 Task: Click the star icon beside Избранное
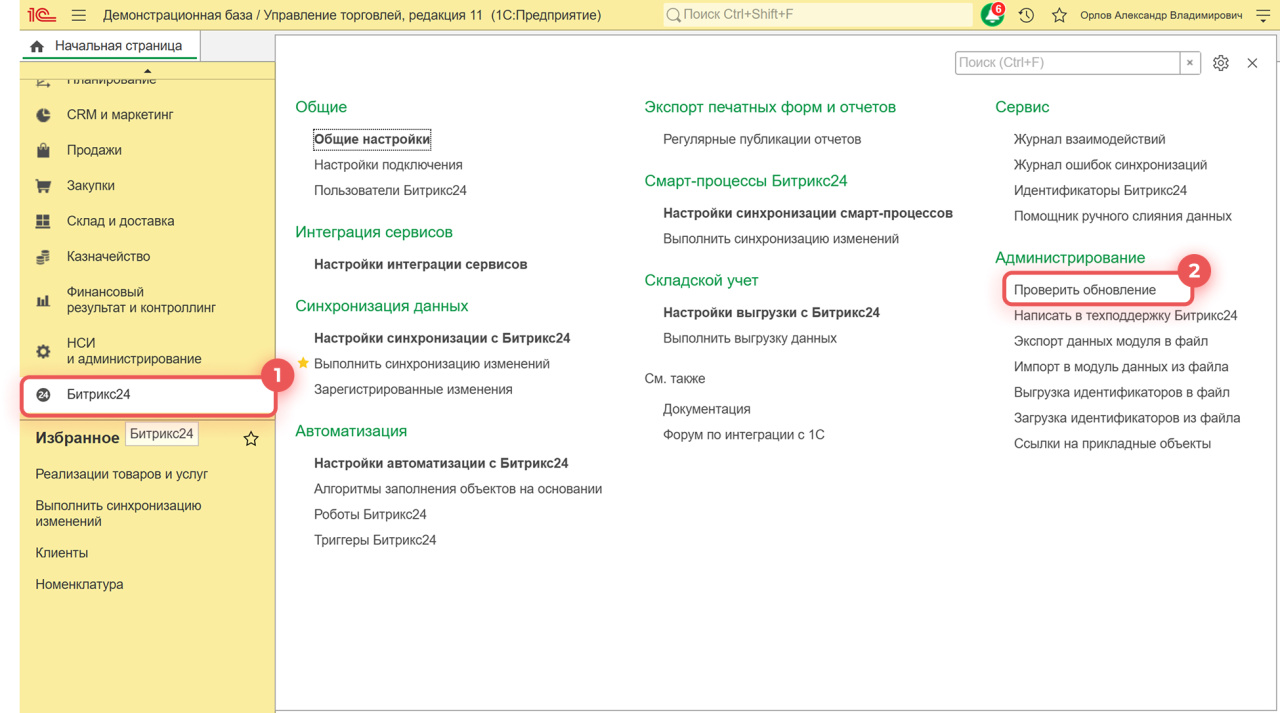point(251,438)
